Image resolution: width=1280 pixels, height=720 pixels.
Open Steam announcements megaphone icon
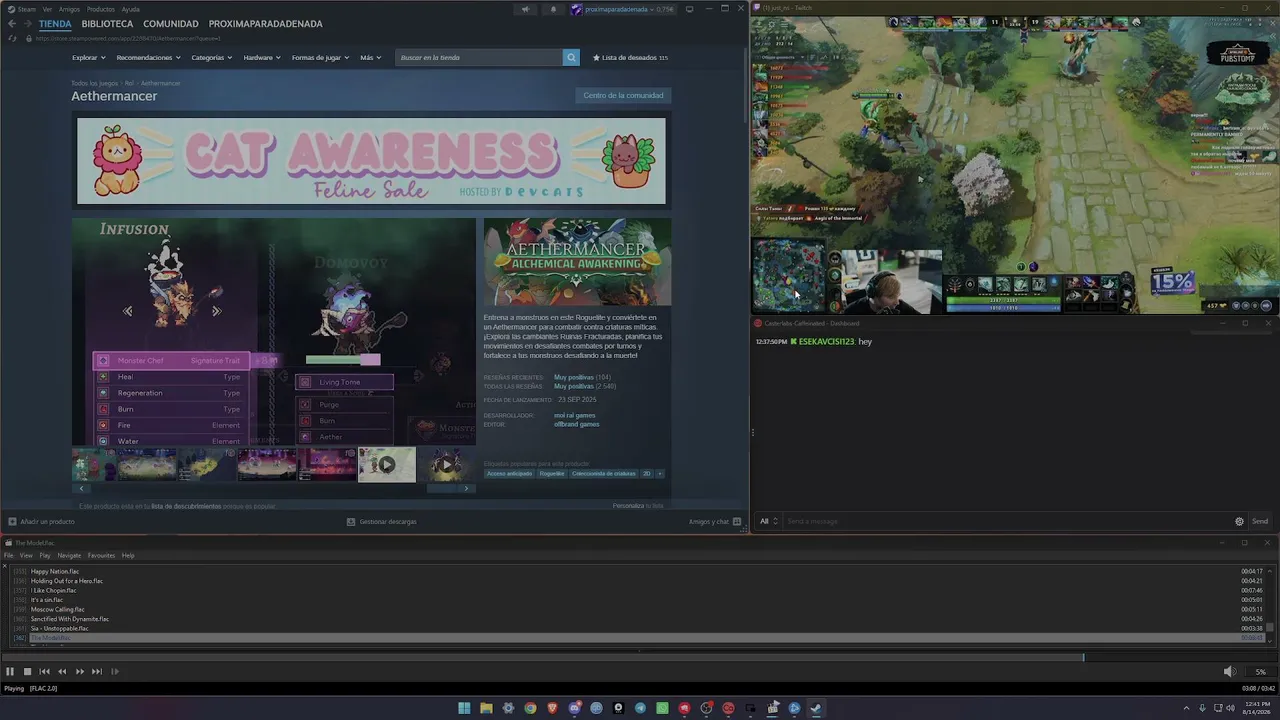click(525, 9)
